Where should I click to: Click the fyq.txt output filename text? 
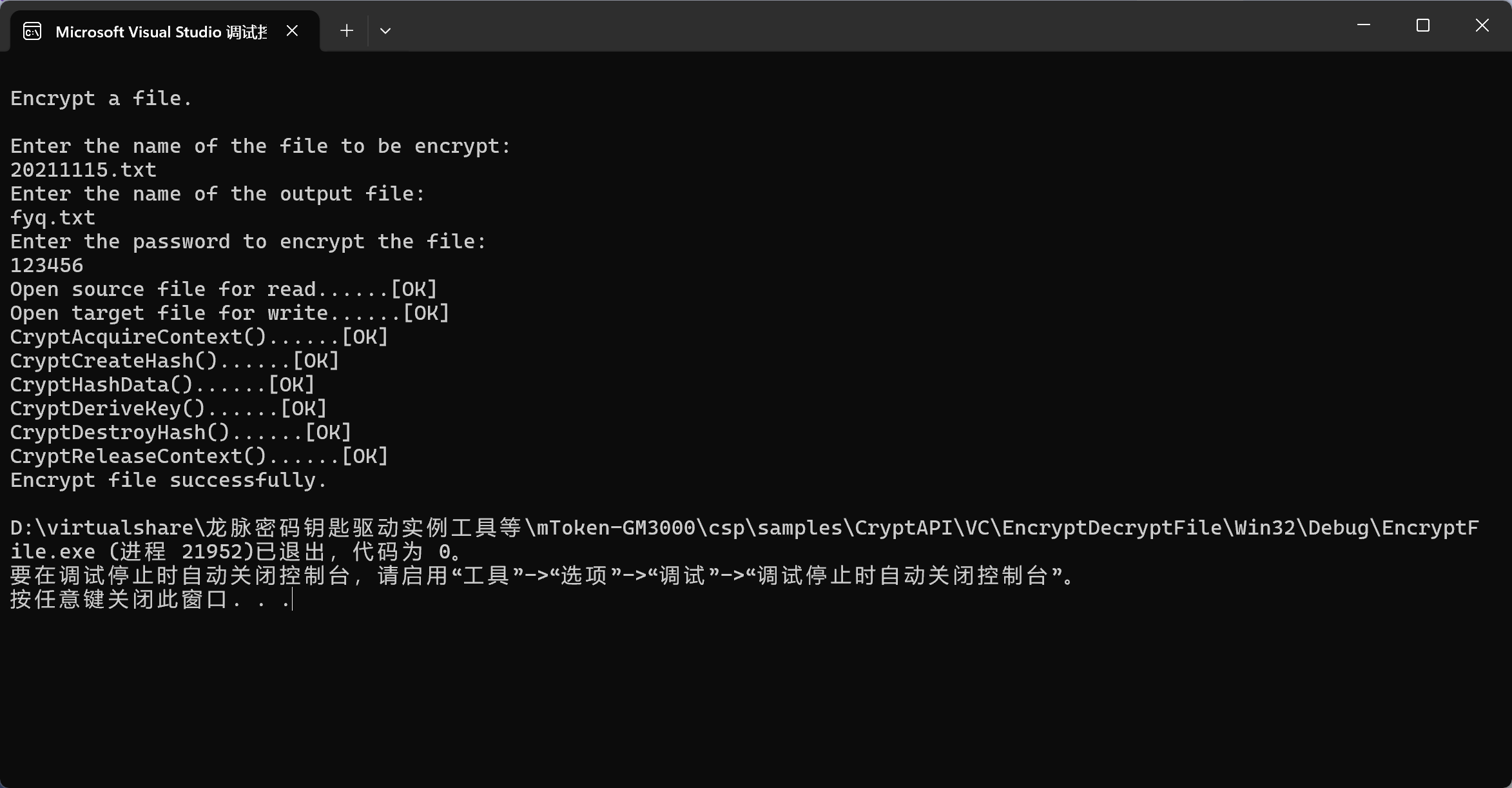pos(53,218)
